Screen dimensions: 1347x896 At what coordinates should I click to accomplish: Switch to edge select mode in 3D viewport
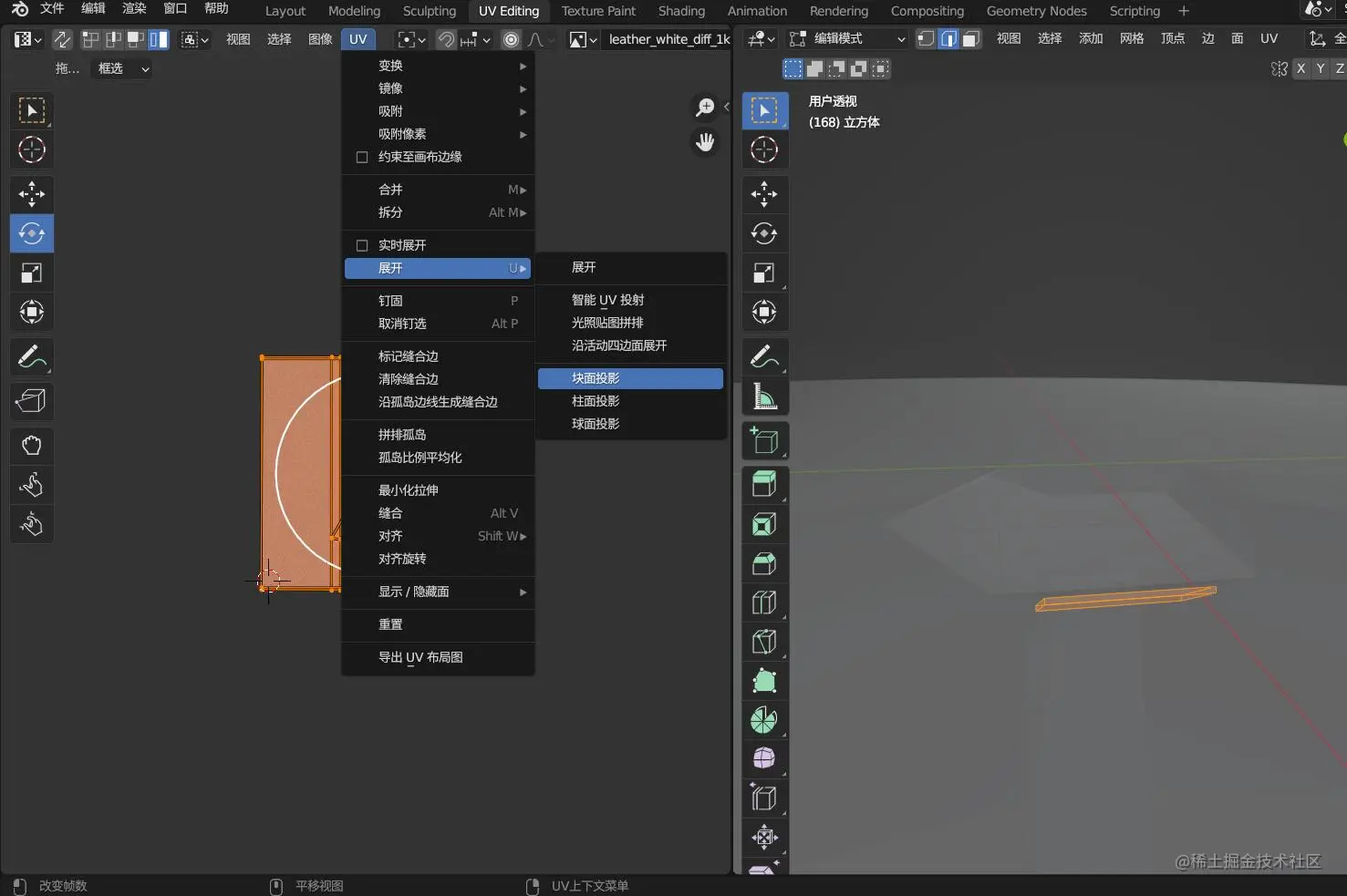948,38
